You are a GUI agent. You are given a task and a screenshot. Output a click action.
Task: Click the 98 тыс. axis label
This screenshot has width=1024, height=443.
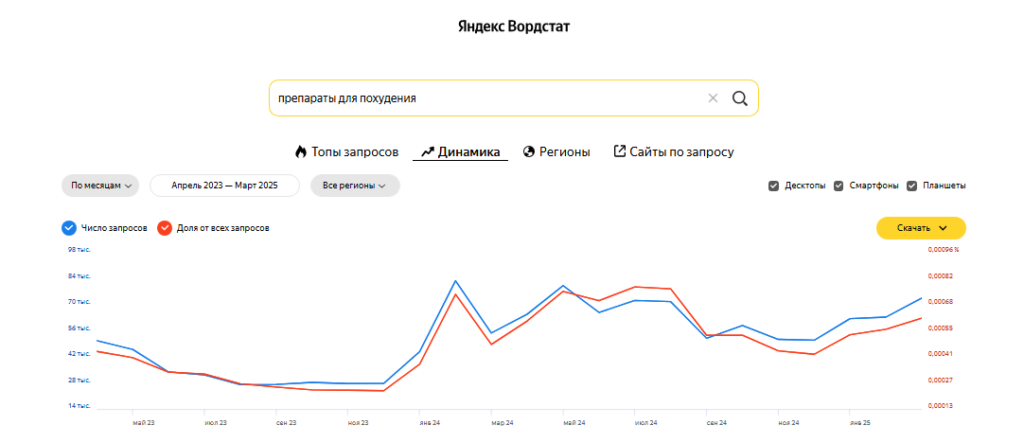pyautogui.click(x=79, y=250)
